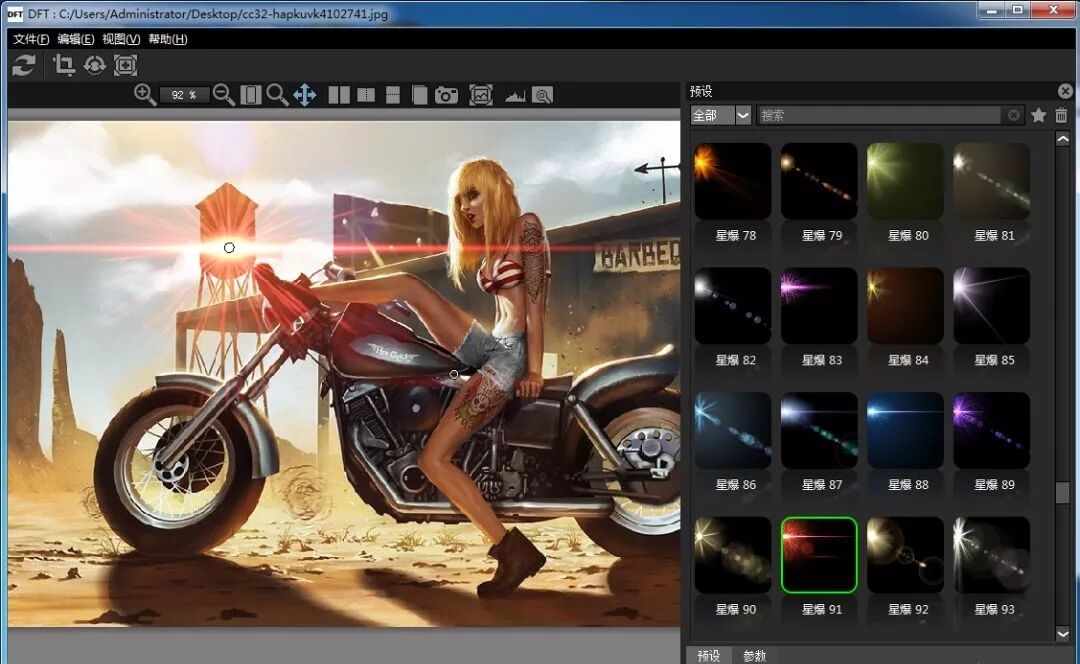Select the 星爆 84 preset
This screenshot has height=664, width=1080.
905,306
